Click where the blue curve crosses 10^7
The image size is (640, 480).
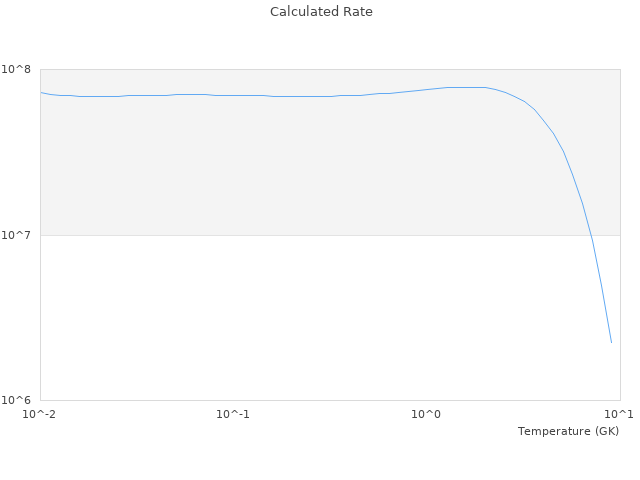click(x=591, y=235)
